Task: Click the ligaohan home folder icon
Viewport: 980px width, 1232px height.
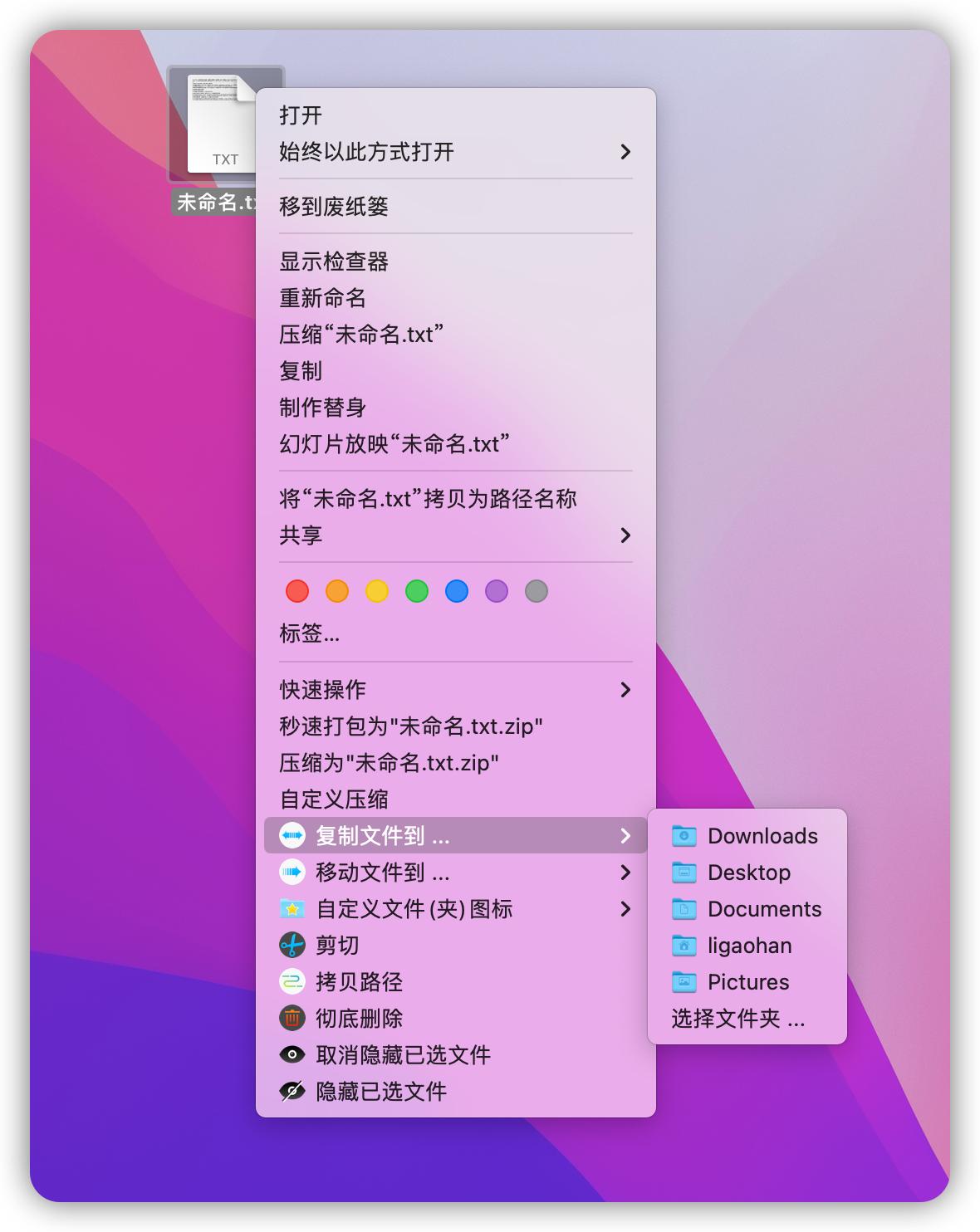Action: (x=684, y=946)
